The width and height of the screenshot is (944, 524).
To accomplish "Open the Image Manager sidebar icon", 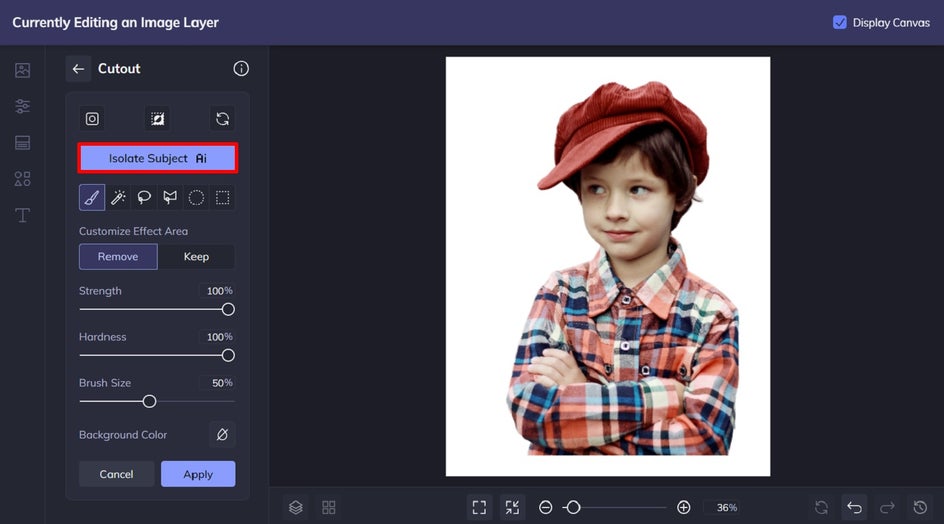I will [x=22, y=70].
